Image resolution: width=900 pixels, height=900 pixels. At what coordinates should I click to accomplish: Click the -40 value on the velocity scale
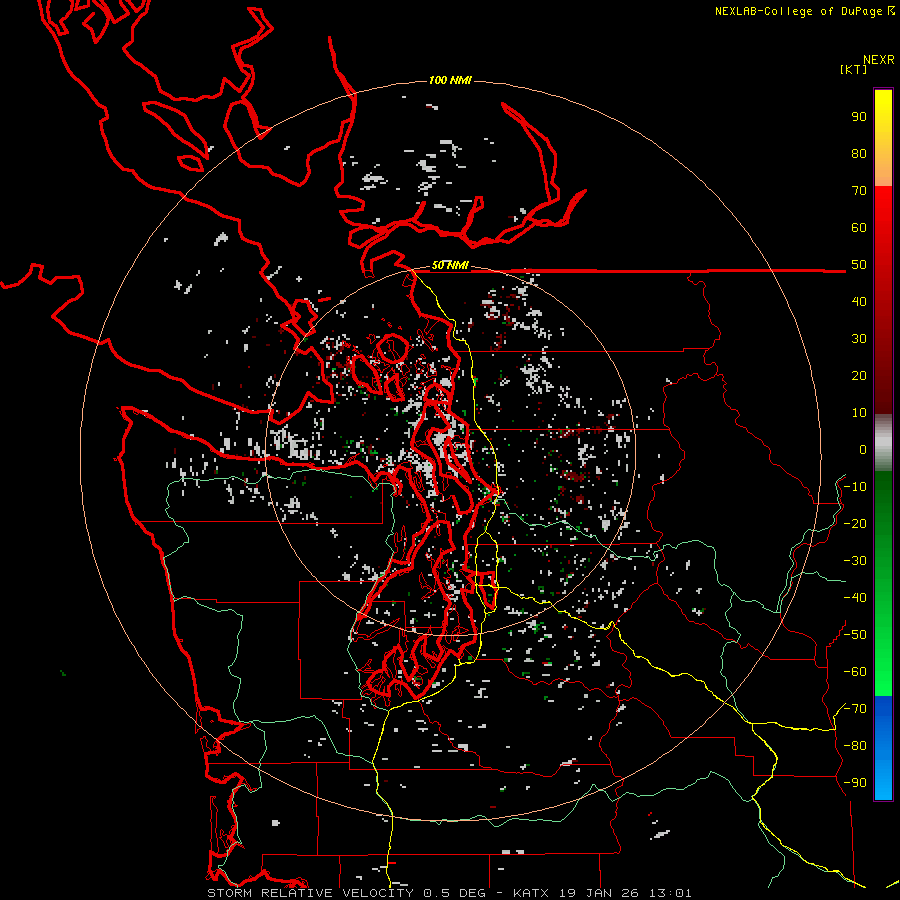pyautogui.click(x=855, y=598)
